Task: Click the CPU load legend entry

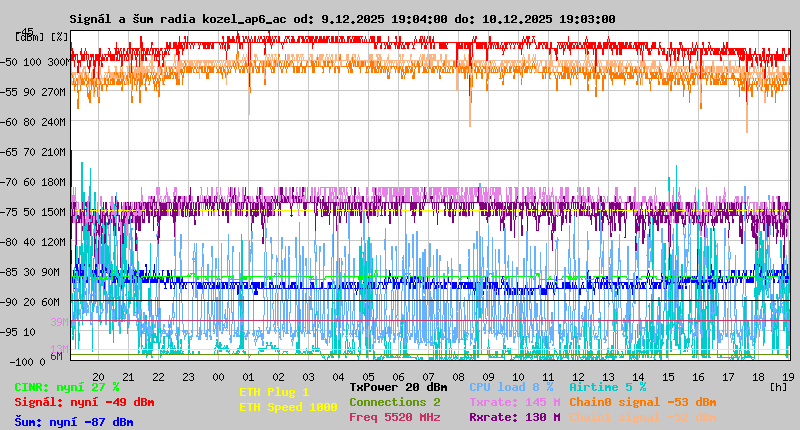Action: 510,386
